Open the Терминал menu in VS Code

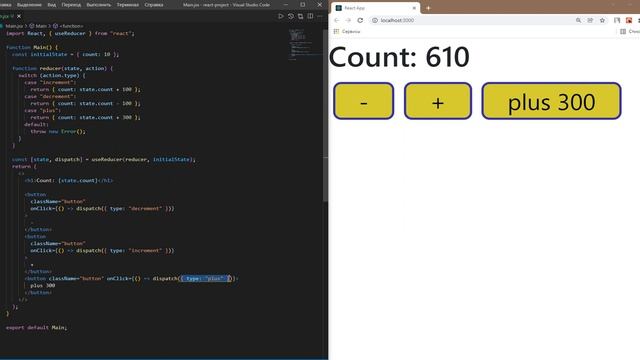(x=128, y=5)
